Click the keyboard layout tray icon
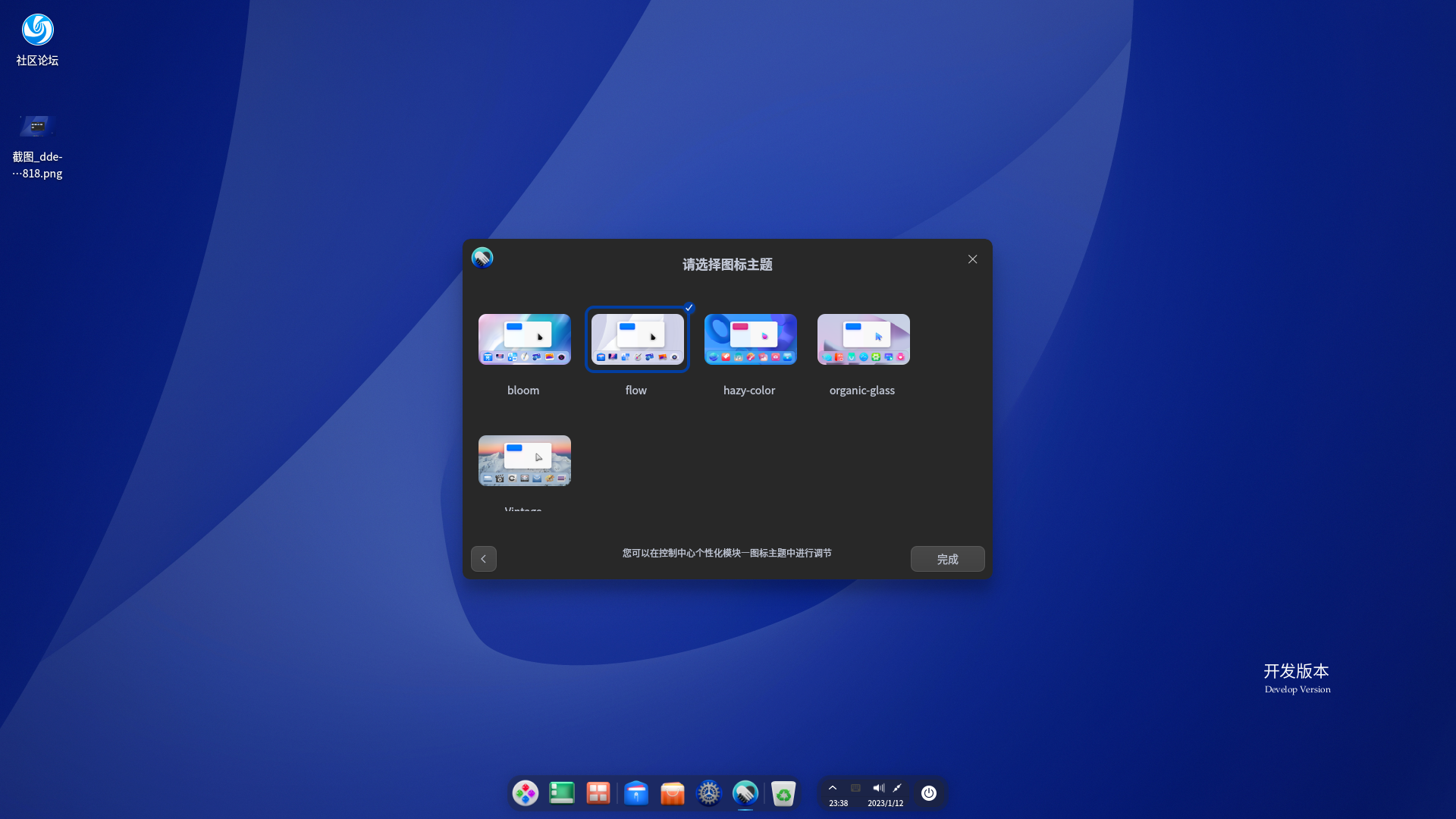 click(855, 787)
